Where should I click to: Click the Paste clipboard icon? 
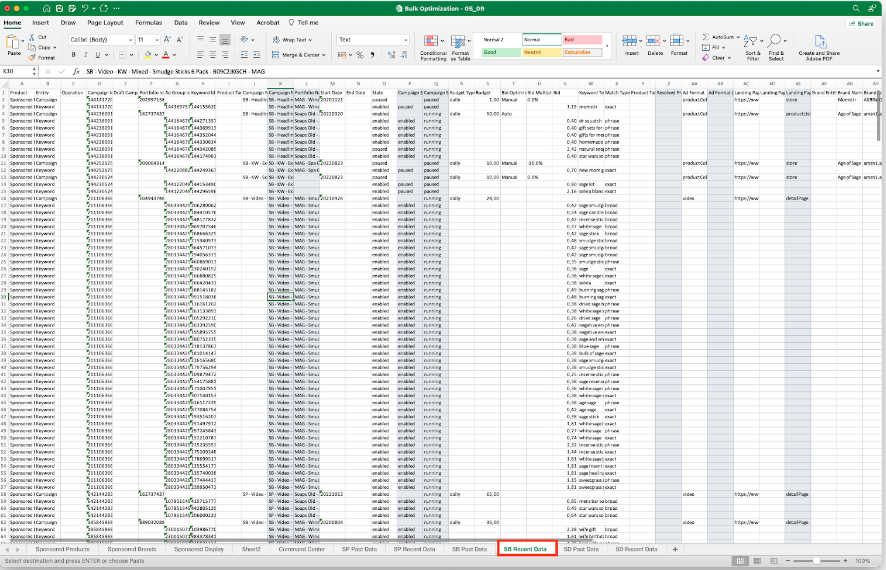13,42
